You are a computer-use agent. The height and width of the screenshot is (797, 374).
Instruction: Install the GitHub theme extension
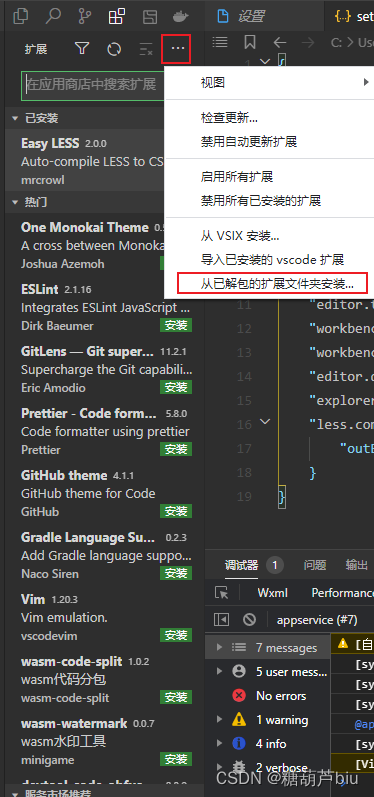[x=176, y=511]
